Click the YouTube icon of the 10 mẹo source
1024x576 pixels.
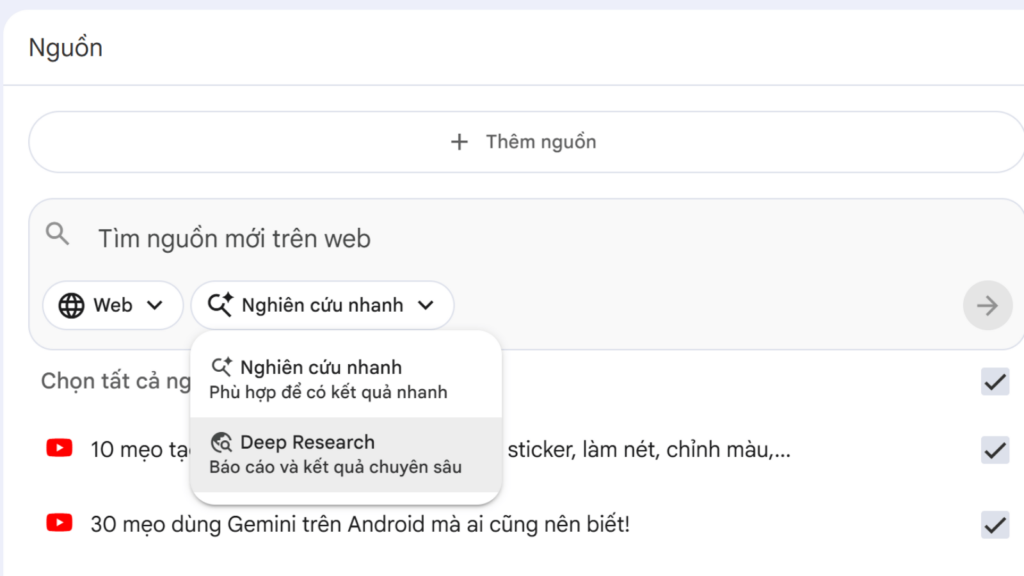(x=60, y=449)
